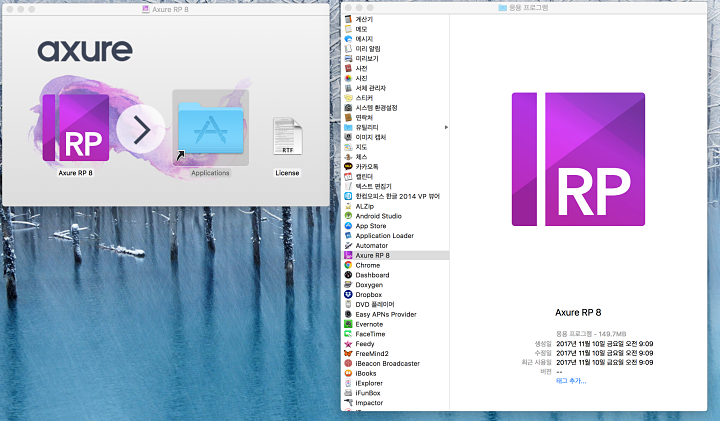Select the Automator app icon
The image size is (720, 421).
click(x=348, y=246)
